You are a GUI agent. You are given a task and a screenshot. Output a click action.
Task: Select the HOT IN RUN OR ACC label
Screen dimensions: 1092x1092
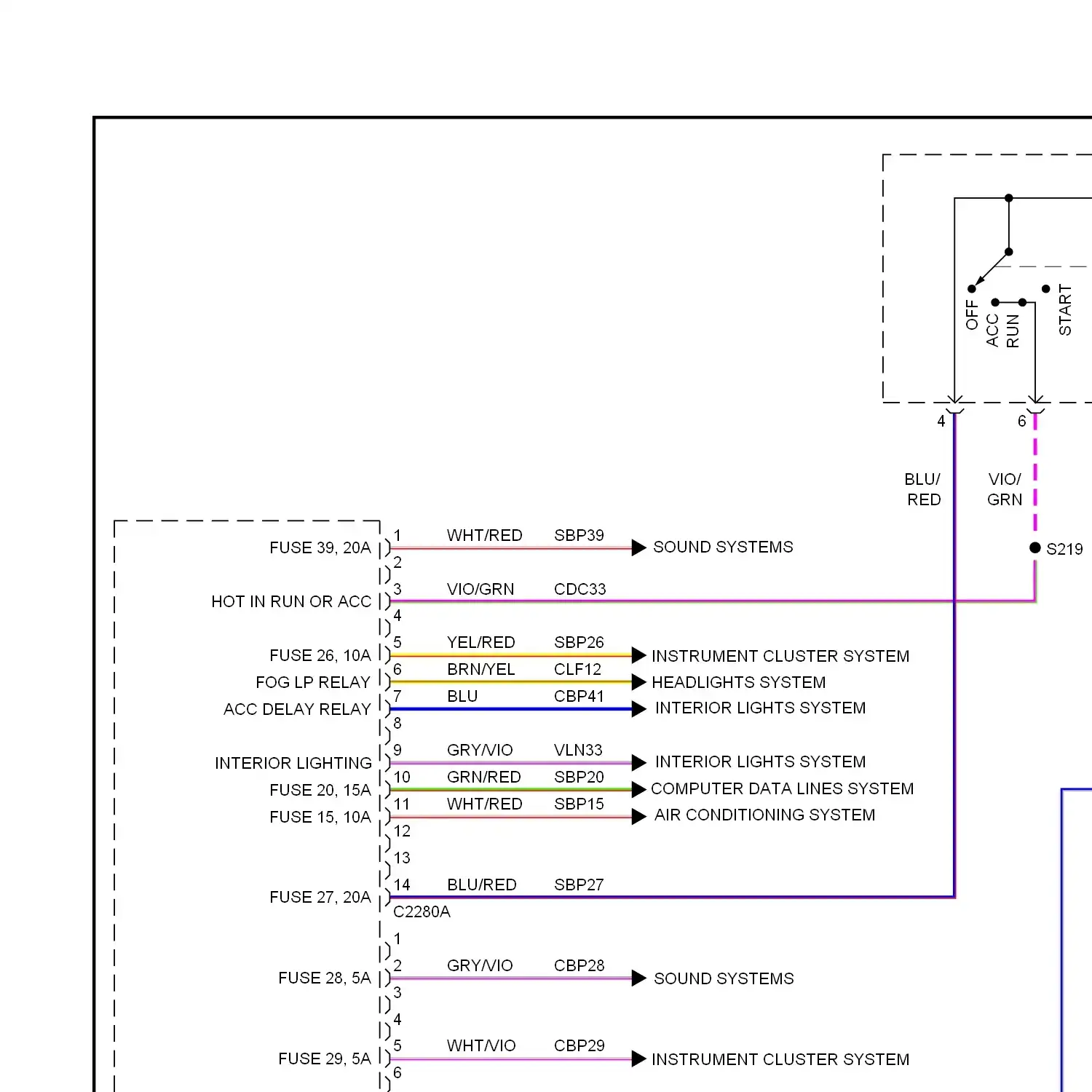point(291,601)
